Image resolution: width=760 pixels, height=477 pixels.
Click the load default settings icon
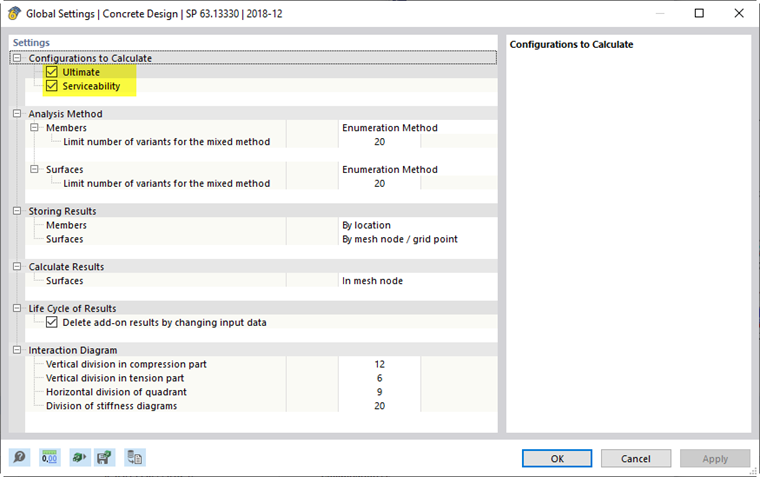tap(78, 458)
